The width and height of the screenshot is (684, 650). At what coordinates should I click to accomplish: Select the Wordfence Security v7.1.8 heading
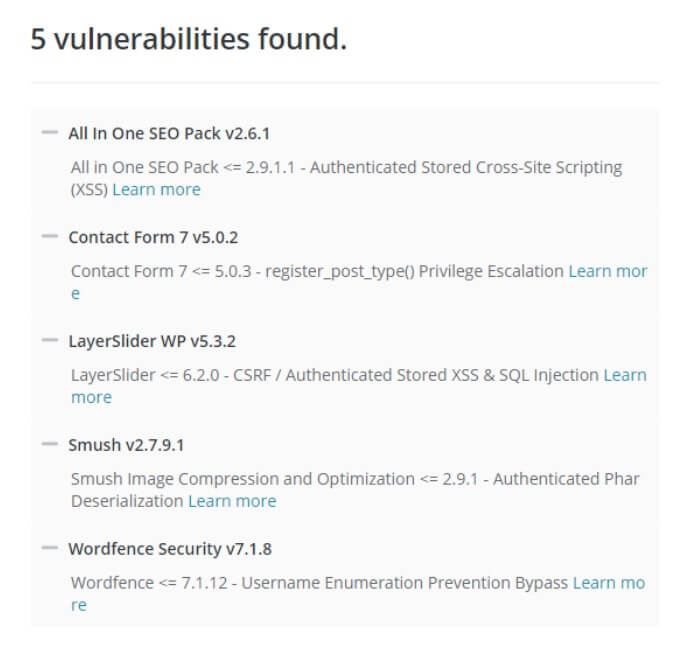click(x=170, y=549)
